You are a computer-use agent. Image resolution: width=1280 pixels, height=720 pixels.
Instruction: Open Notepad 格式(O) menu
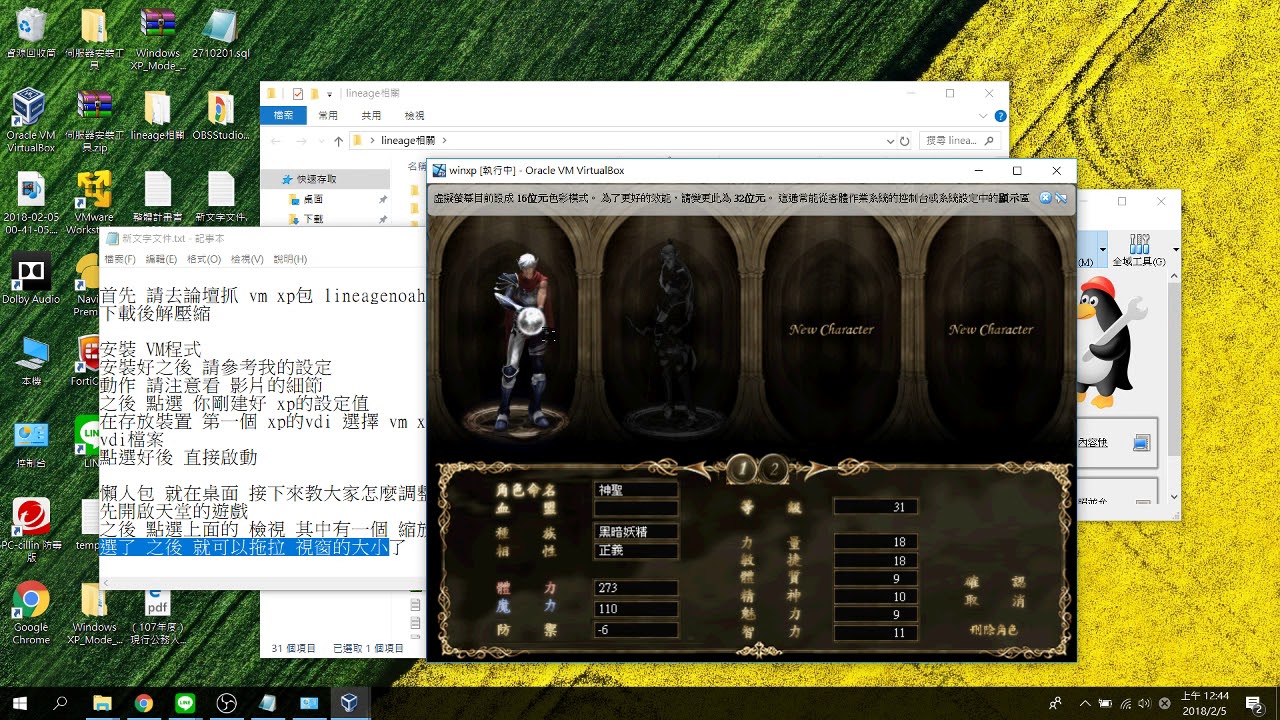tap(204, 259)
